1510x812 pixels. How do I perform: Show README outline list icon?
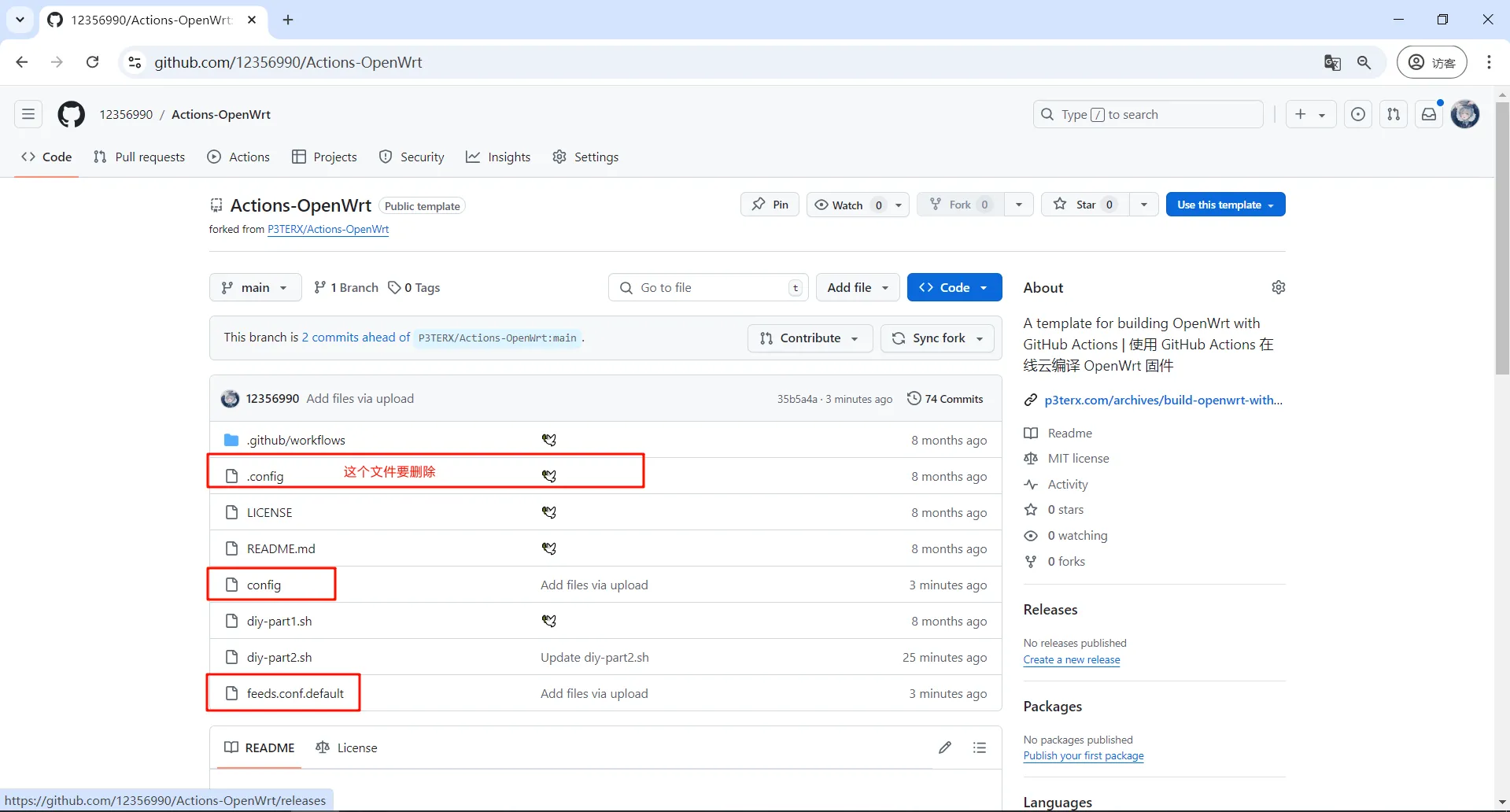[979, 747]
